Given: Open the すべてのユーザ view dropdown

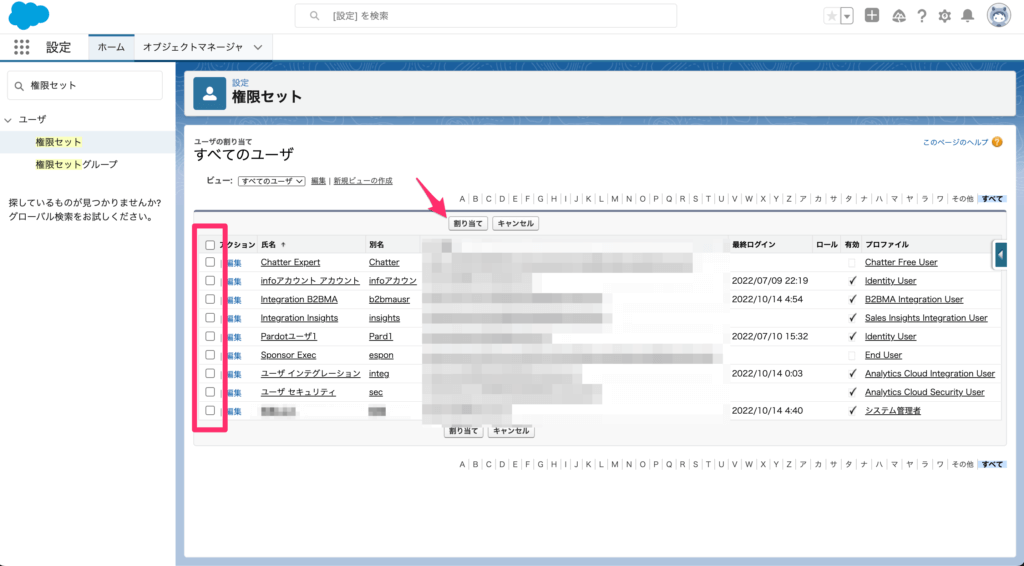Looking at the screenshot, I should coord(271,181).
